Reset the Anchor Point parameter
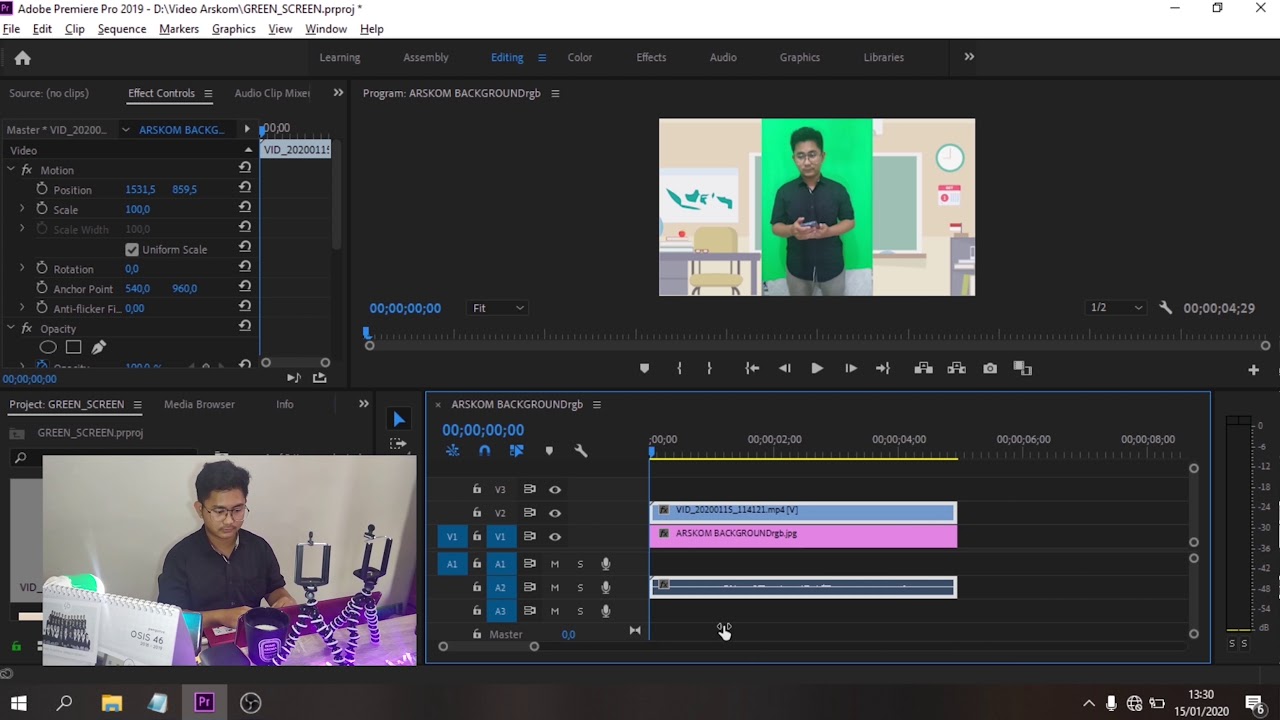The image size is (1280, 720). tap(245, 288)
